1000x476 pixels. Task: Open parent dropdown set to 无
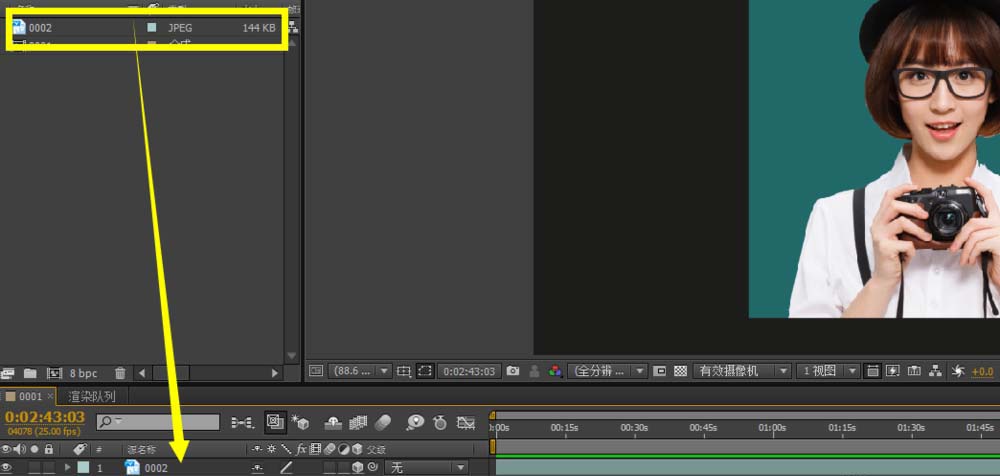[426, 468]
